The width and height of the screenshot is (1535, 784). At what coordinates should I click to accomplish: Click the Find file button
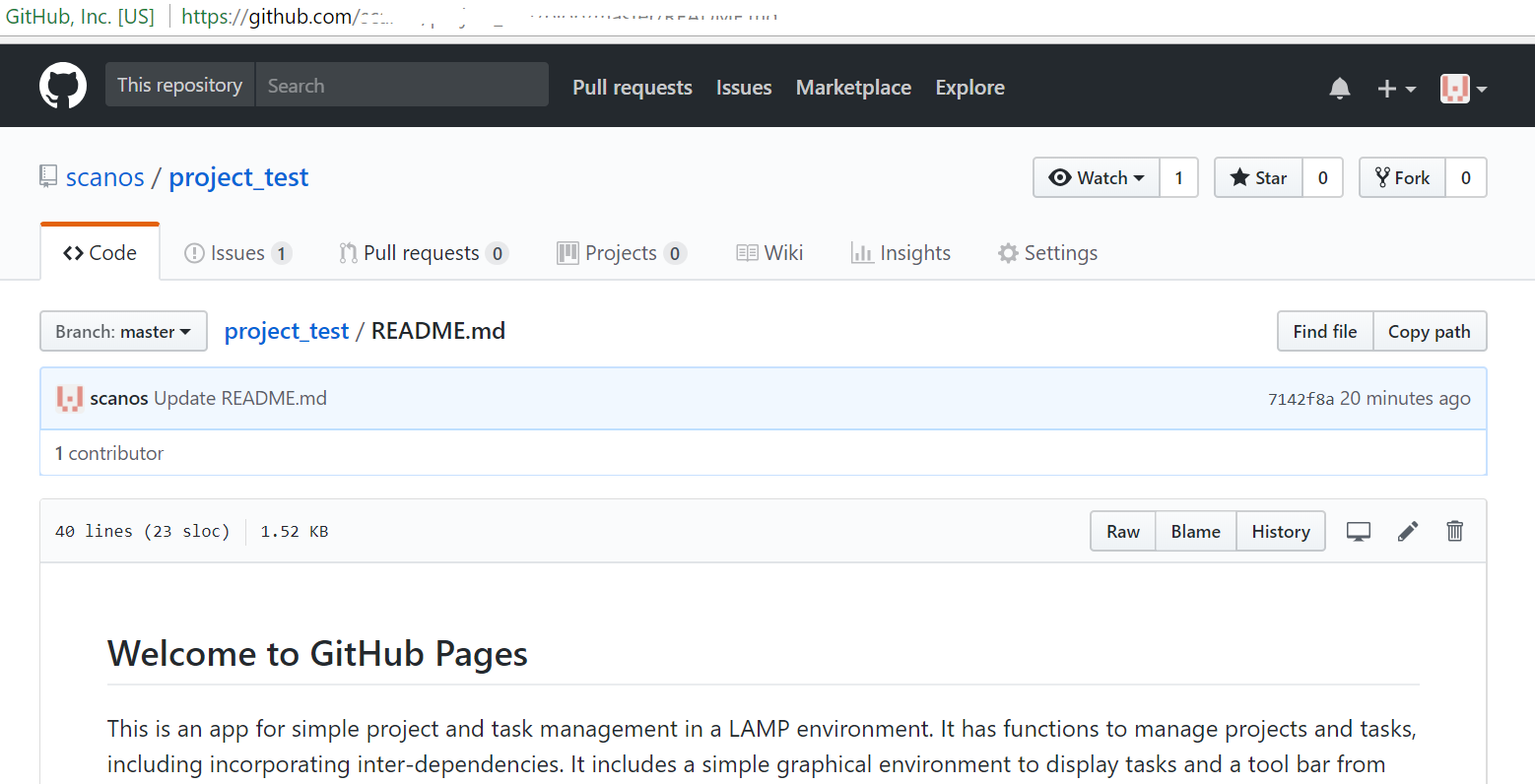coord(1325,331)
